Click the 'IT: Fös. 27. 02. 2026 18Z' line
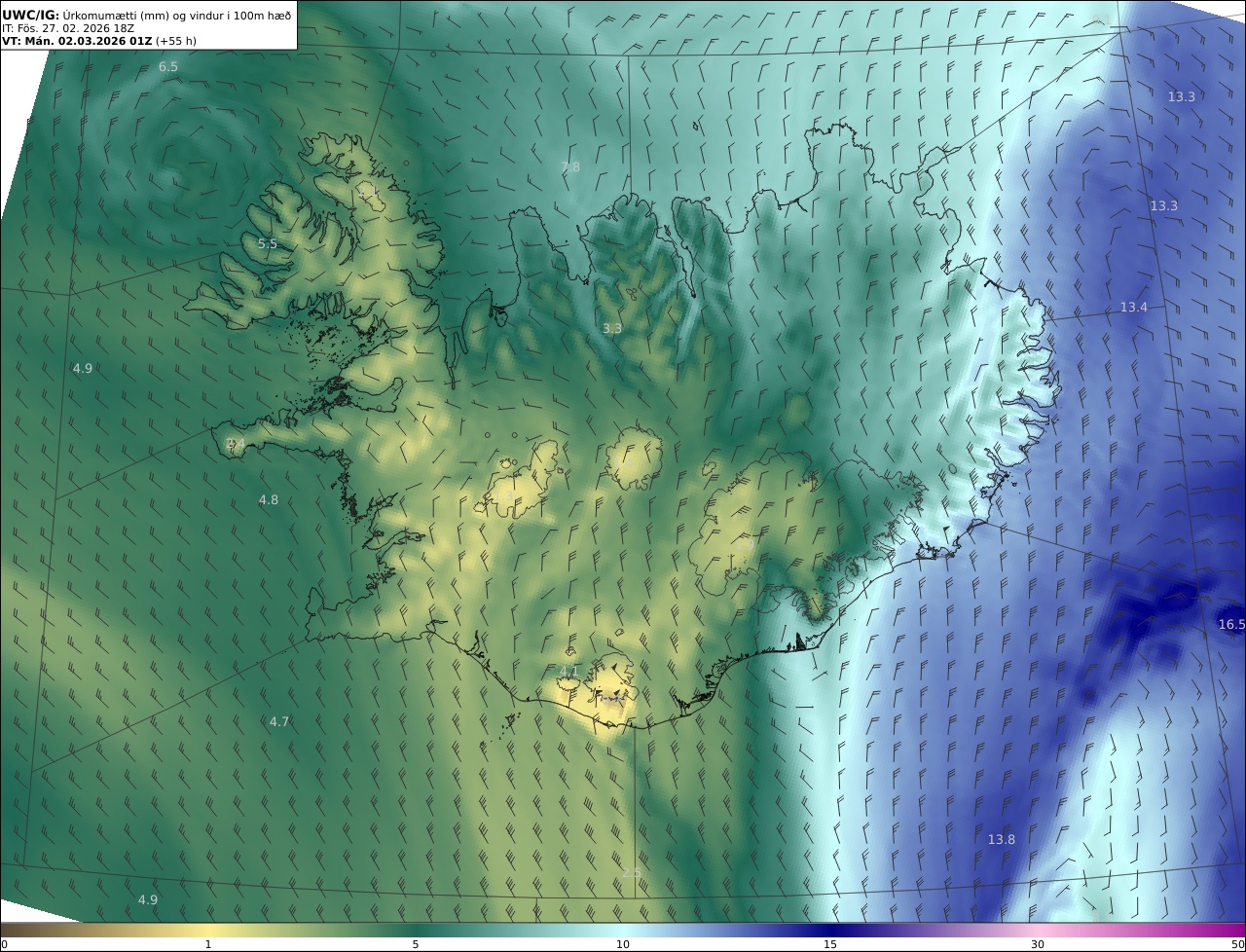Viewport: 1246px width, 952px height. point(67,28)
